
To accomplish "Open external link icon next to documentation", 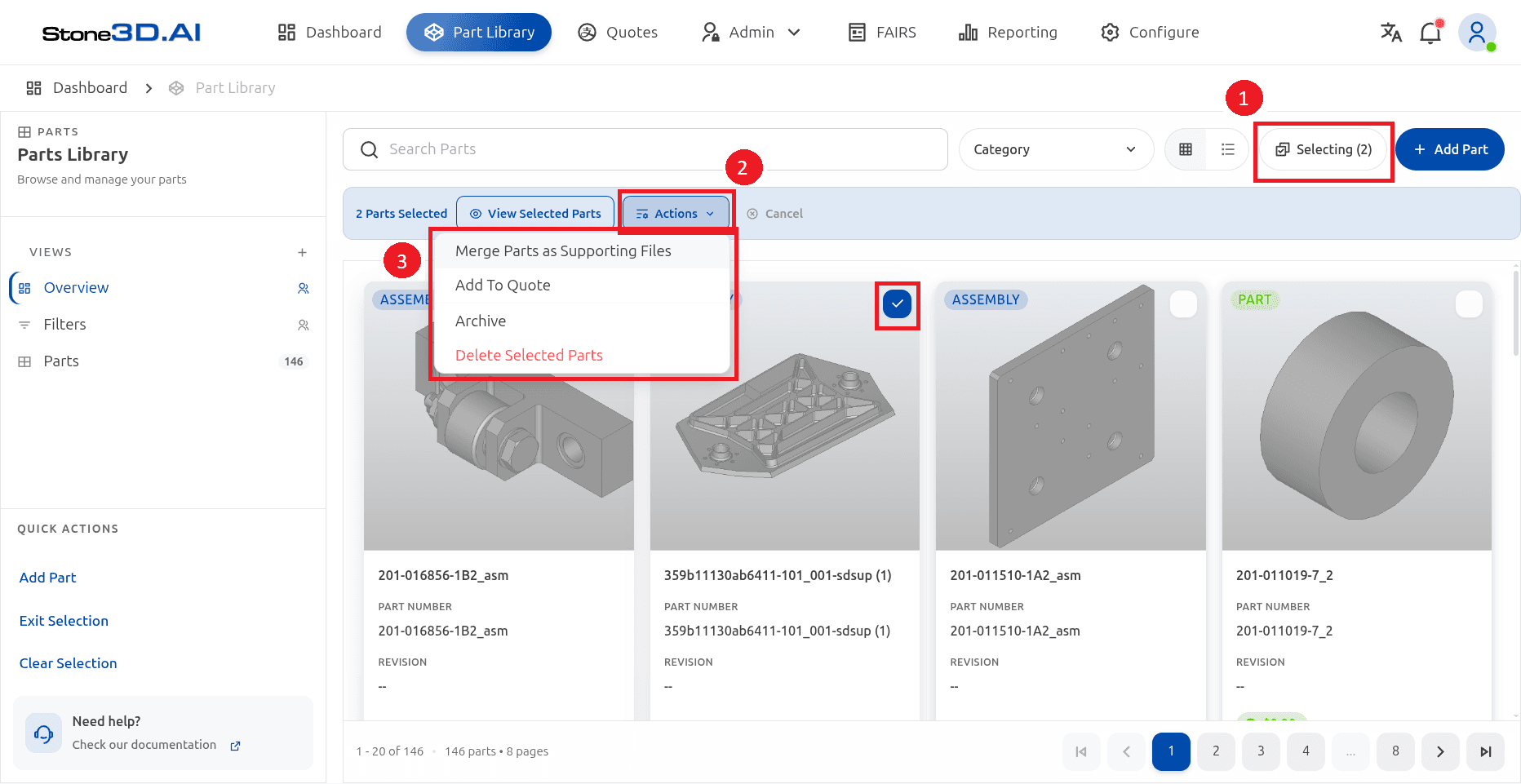I will 235,746.
